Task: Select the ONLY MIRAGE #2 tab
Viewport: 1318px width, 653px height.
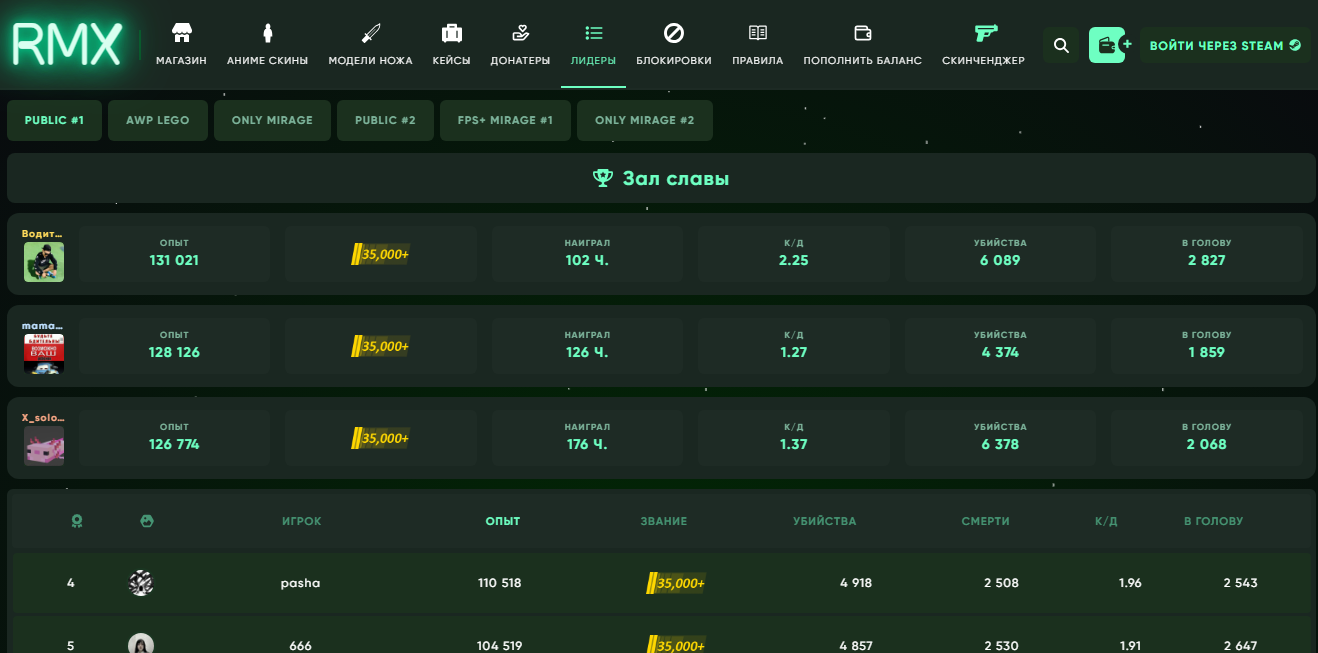Action: 644,120
